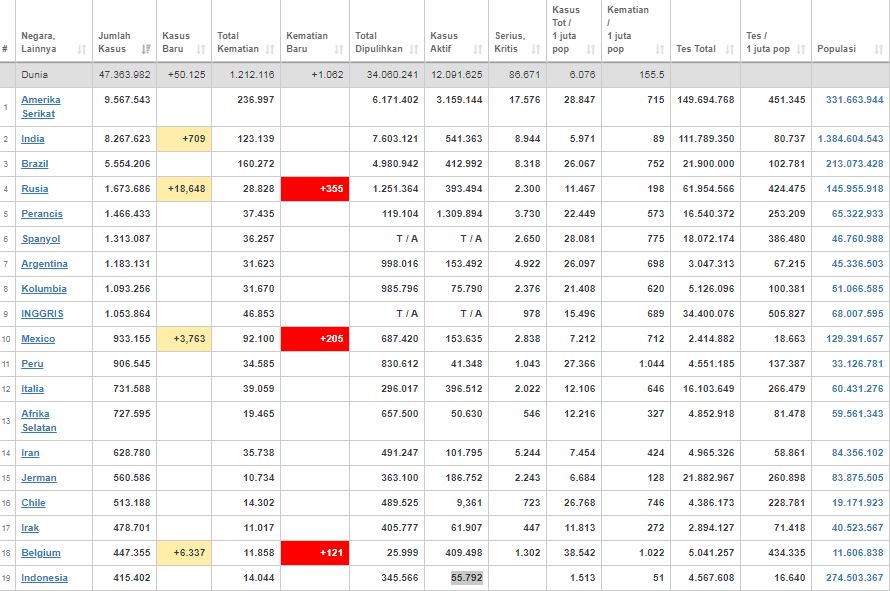This screenshot has width=890, height=591.
Task: Open the Perancis country link
Action: [41, 214]
